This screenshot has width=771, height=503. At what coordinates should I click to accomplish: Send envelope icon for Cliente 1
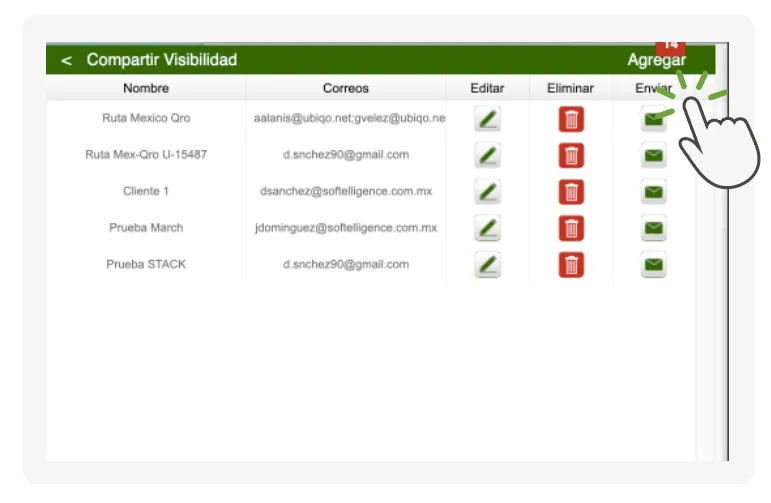point(653,192)
